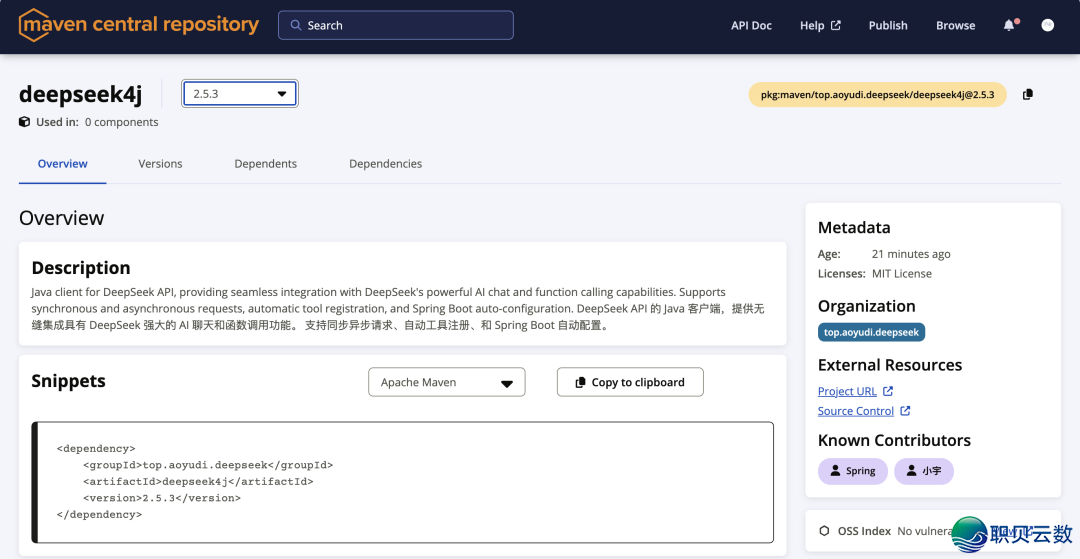Click the cube icon beside Used in

click(24, 122)
